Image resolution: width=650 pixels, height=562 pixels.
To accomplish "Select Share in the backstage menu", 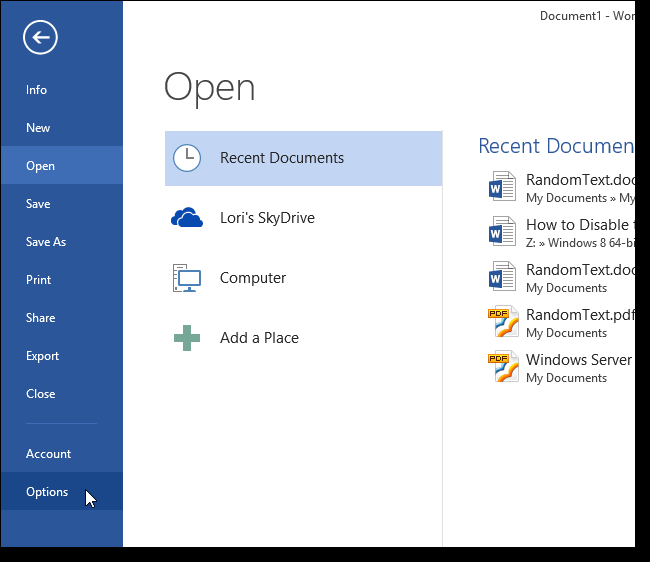I will click(x=41, y=318).
